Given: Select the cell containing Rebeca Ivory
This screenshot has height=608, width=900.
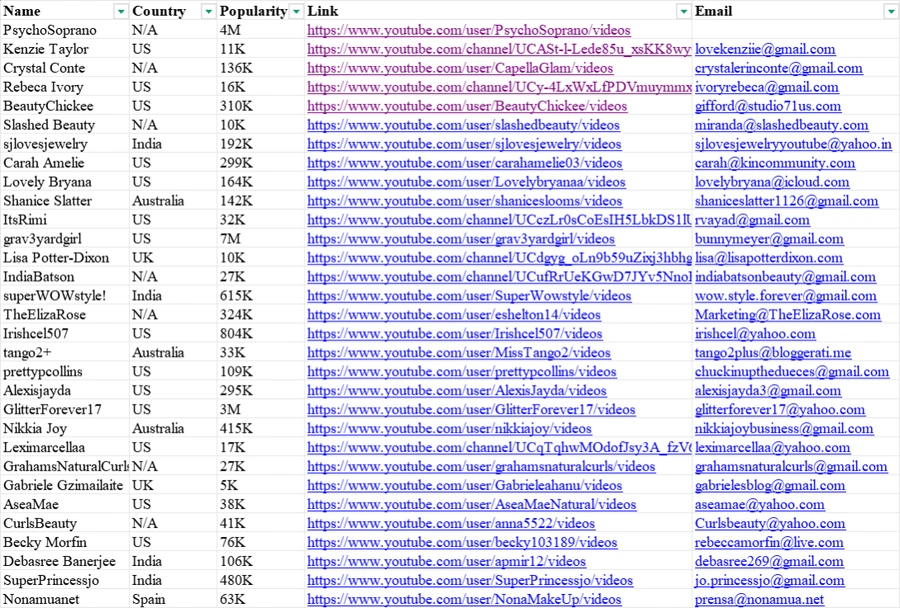Looking at the screenshot, I should point(65,87).
